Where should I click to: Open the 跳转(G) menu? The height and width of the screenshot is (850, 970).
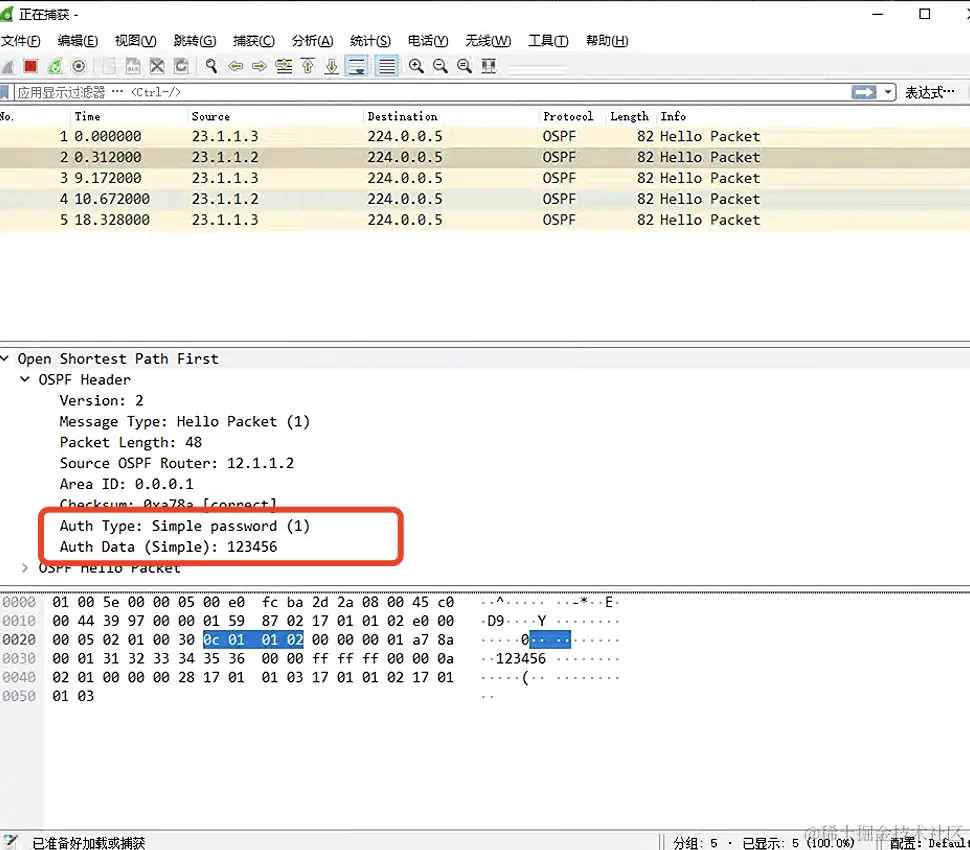point(195,41)
